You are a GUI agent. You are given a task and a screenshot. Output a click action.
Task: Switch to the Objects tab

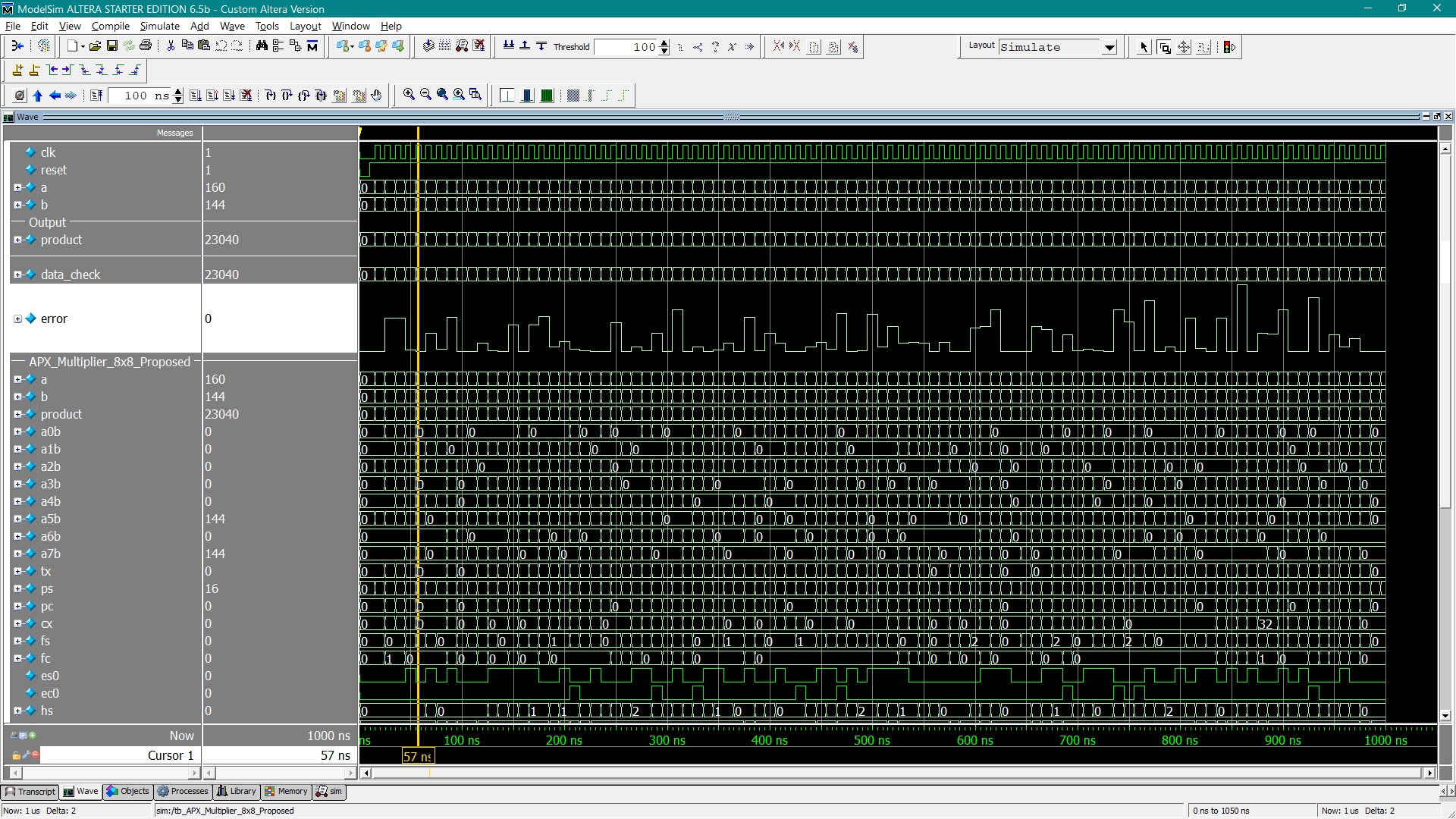click(x=127, y=791)
